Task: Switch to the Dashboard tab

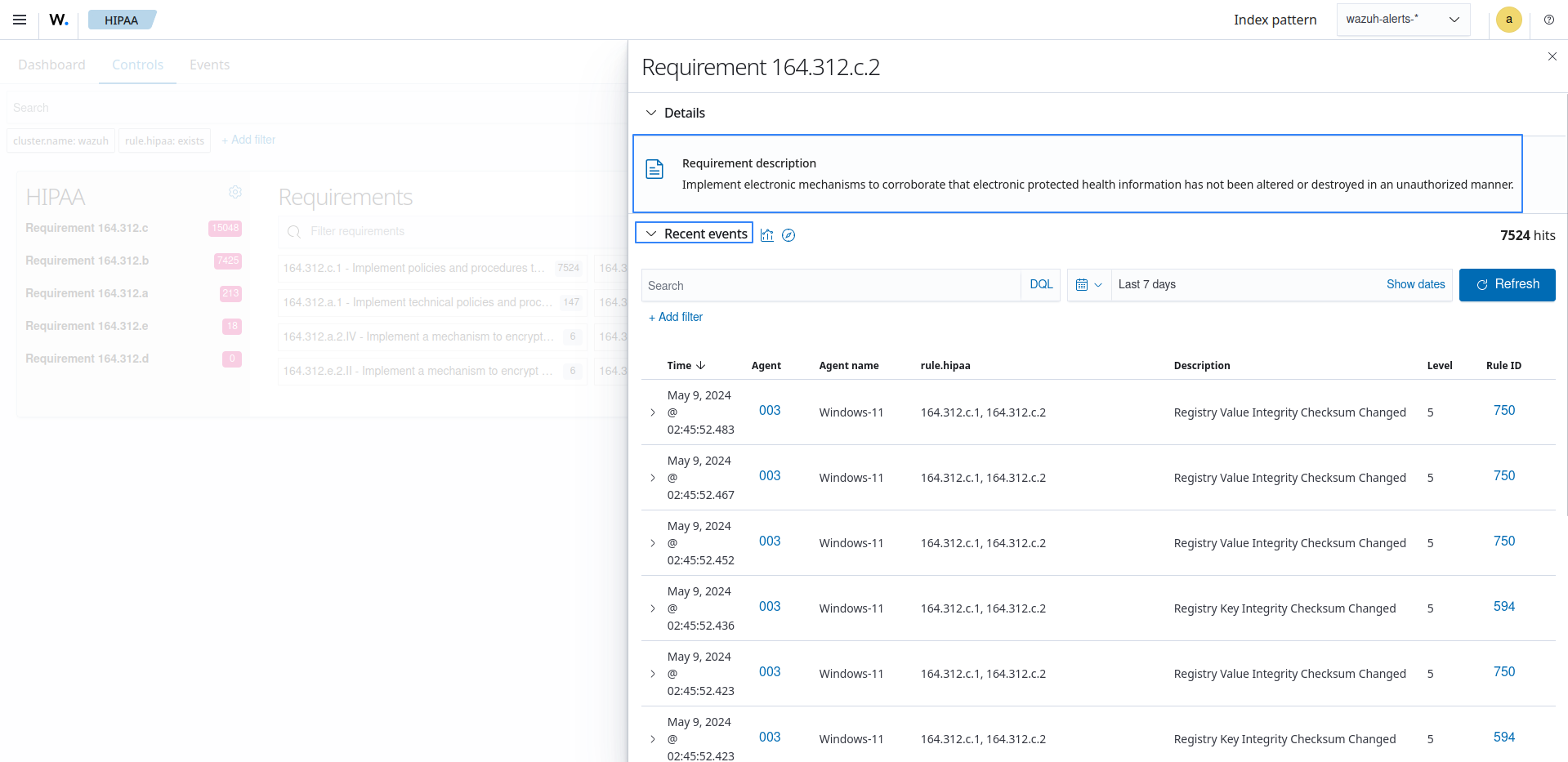Action: 51,65
